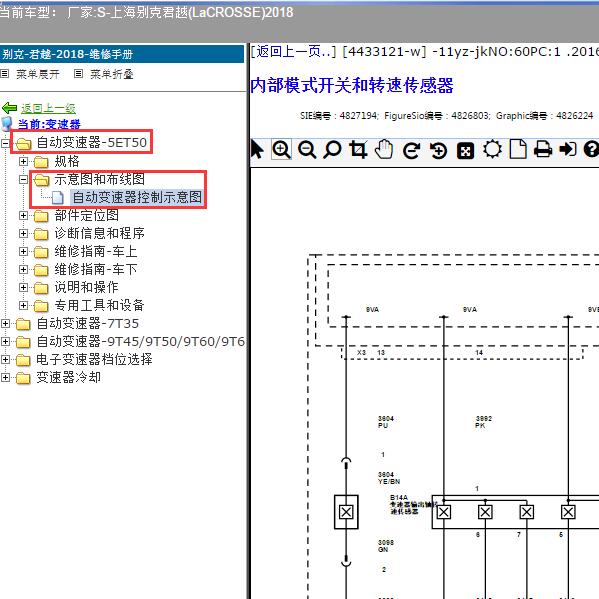Select the 维修指南-车下 tree item
599x599 pixels.
click(x=96, y=269)
